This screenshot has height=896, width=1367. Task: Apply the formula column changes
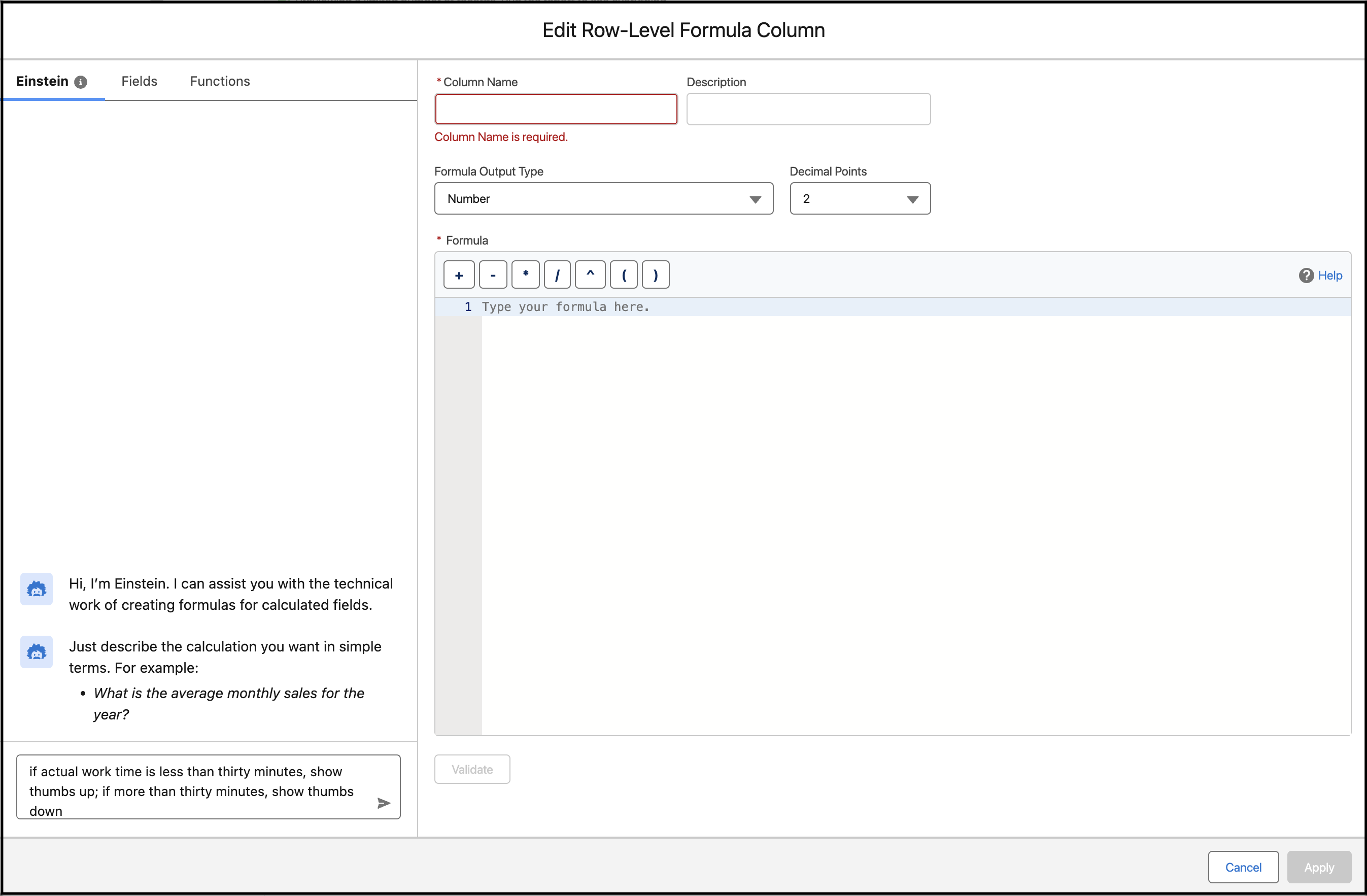point(1319,867)
